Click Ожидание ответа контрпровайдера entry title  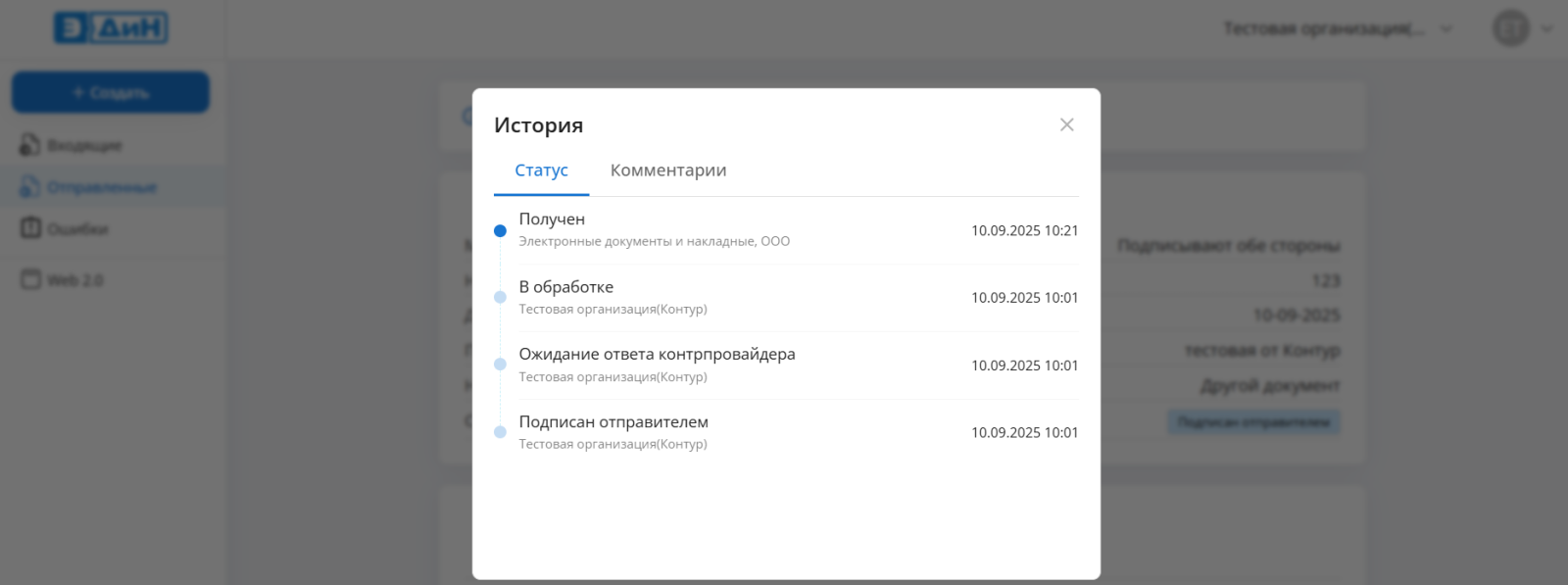tap(657, 355)
